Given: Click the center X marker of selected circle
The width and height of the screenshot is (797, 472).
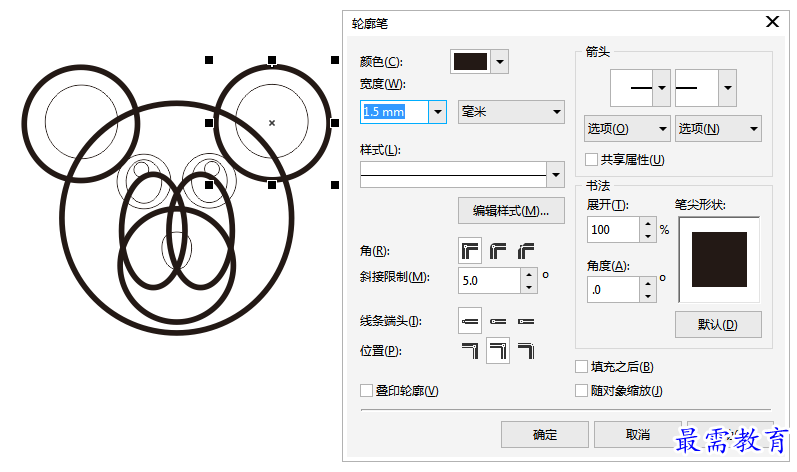Looking at the screenshot, I should (272, 122).
